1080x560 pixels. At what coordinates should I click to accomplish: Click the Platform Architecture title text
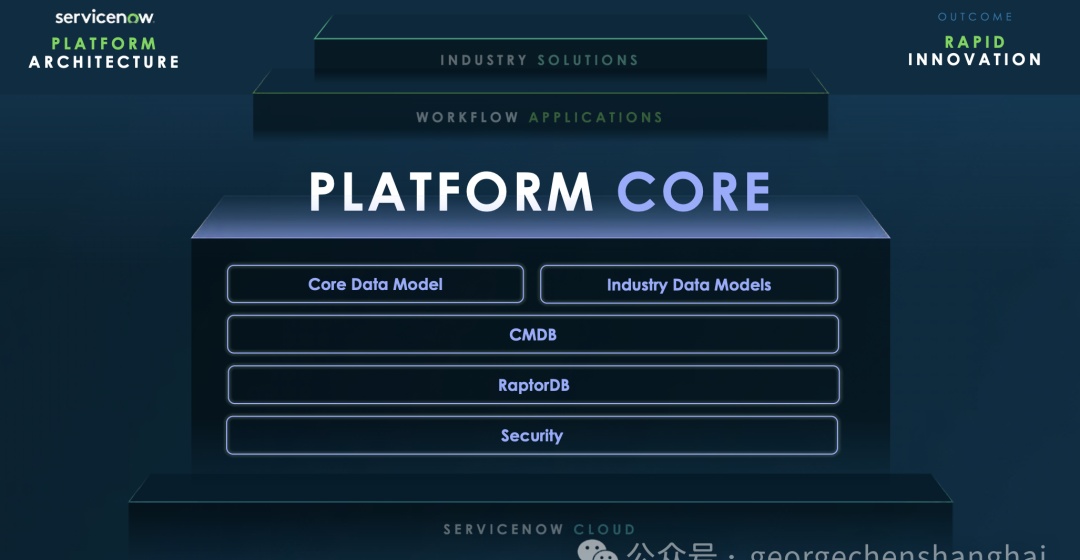104,53
